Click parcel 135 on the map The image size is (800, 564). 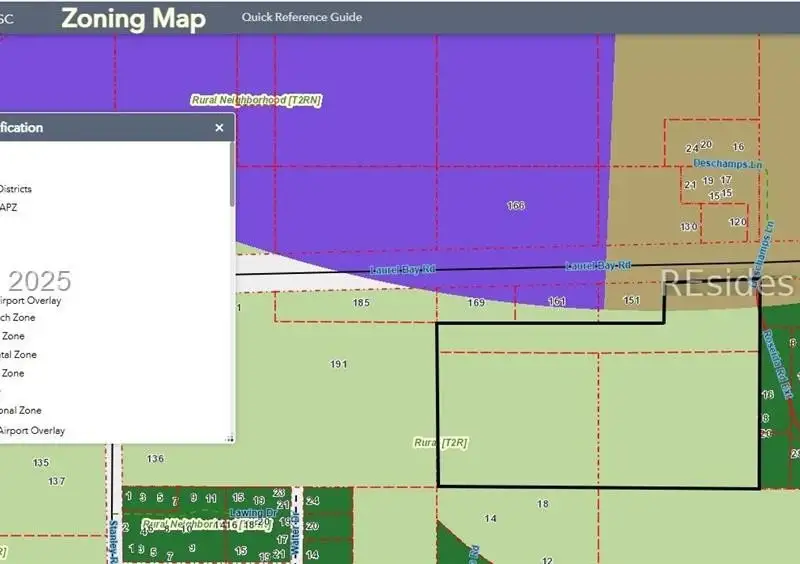pos(41,463)
